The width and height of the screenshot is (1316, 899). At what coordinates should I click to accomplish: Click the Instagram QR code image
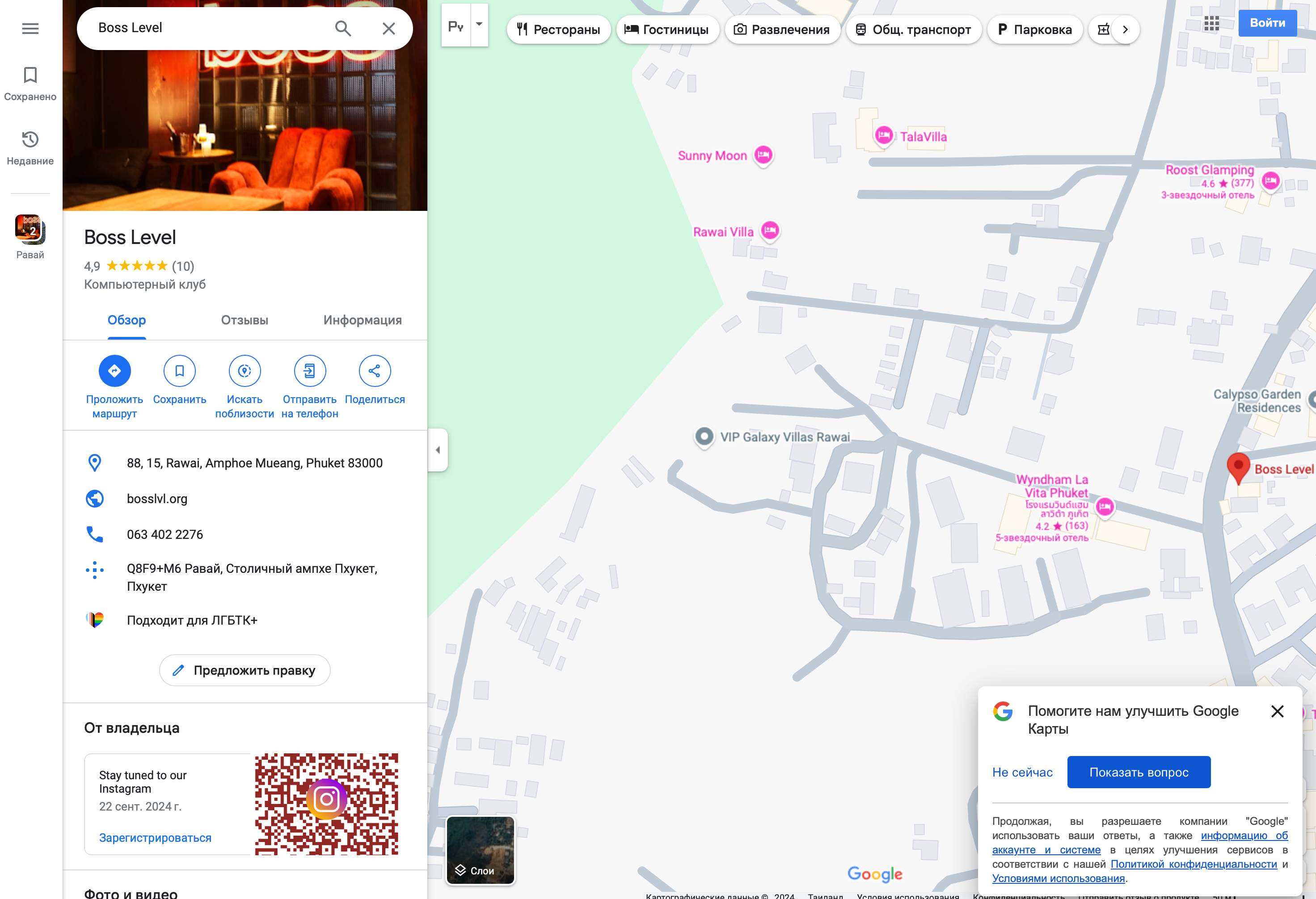tap(326, 803)
